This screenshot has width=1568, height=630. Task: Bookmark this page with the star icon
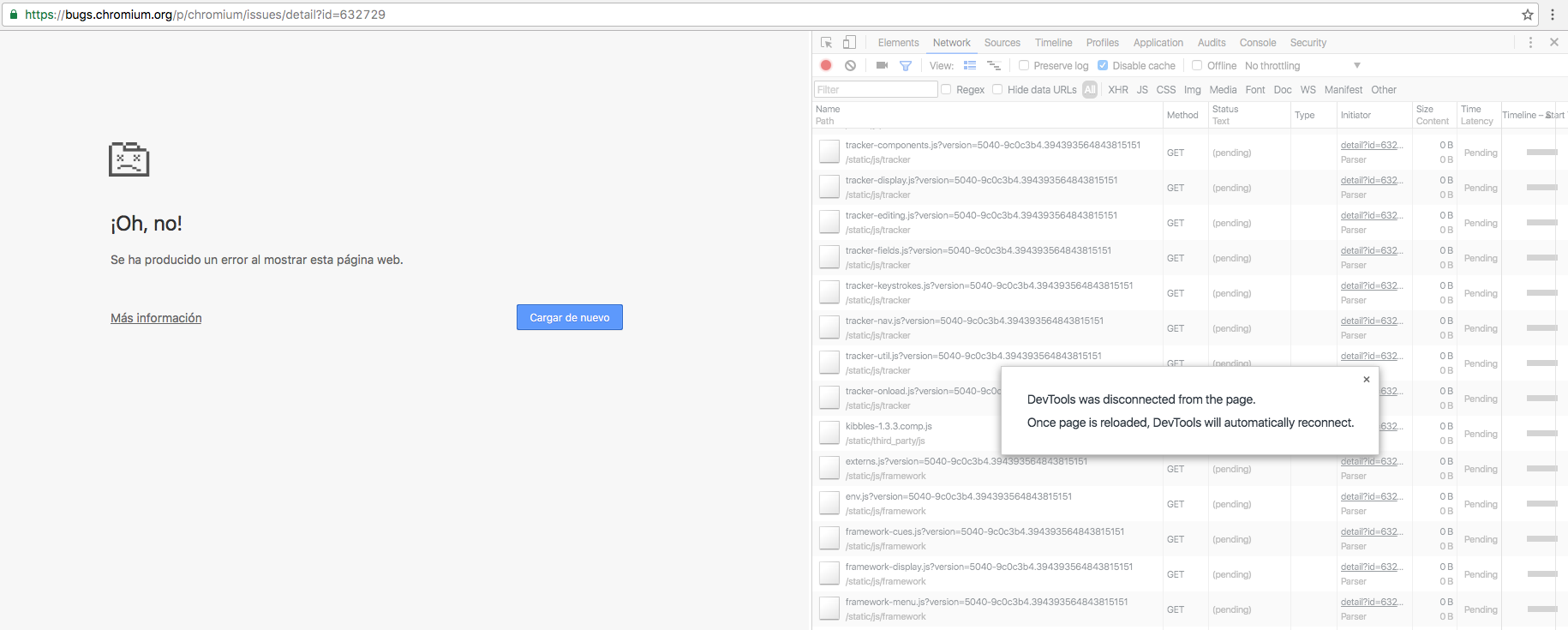coord(1527,15)
